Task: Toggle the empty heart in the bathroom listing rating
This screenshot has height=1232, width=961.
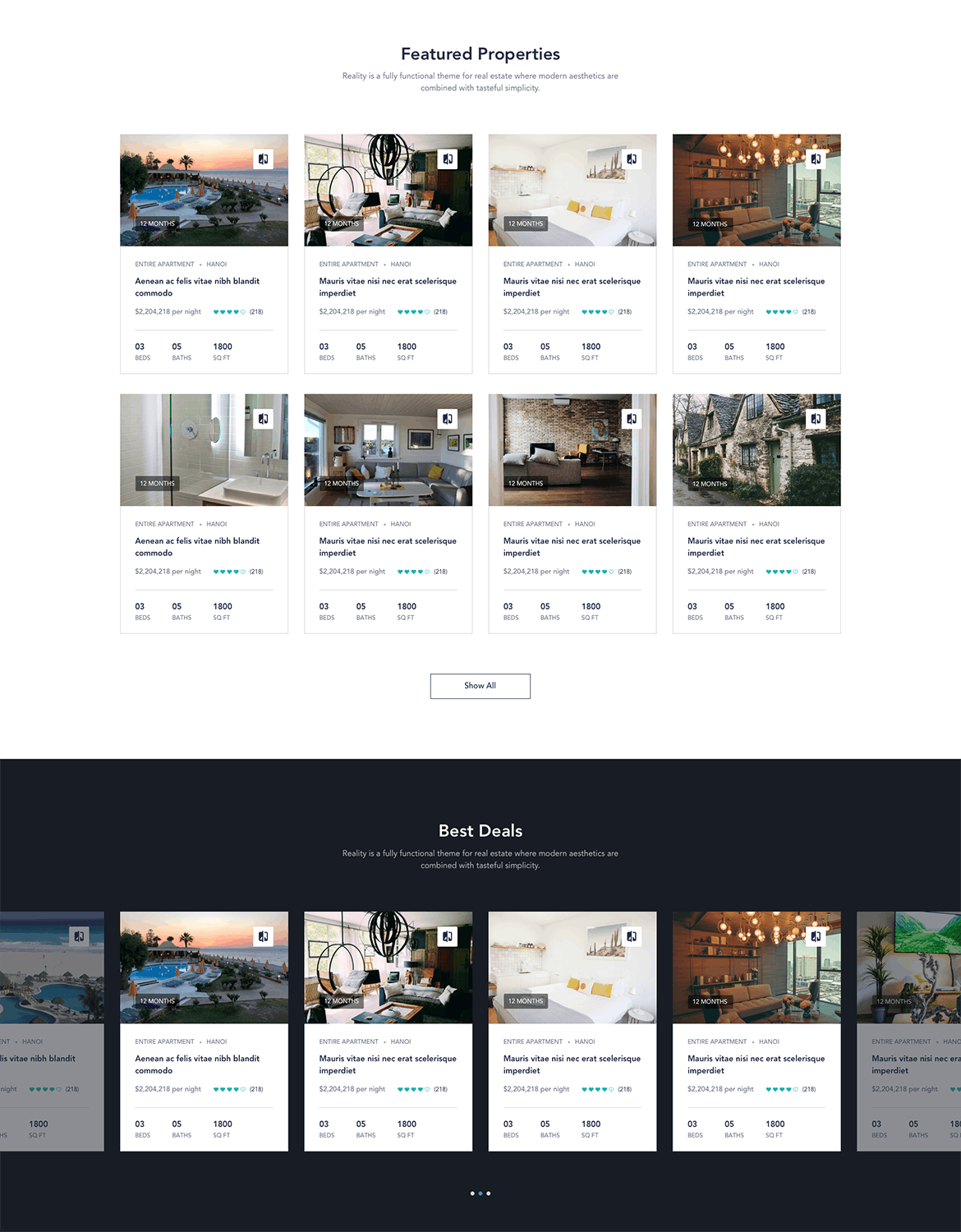Action: pyautogui.click(x=243, y=571)
